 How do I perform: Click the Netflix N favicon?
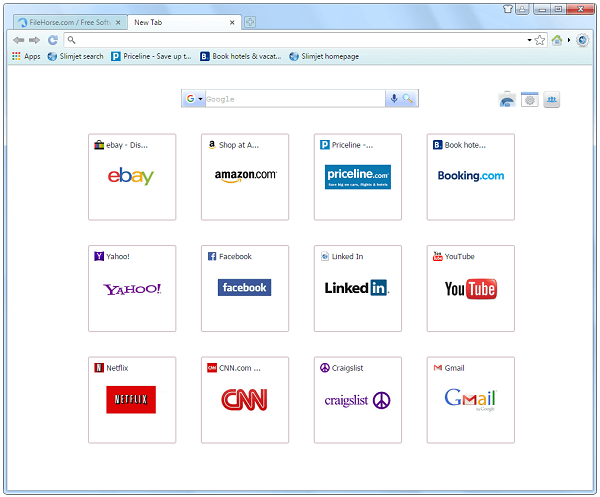[99, 368]
